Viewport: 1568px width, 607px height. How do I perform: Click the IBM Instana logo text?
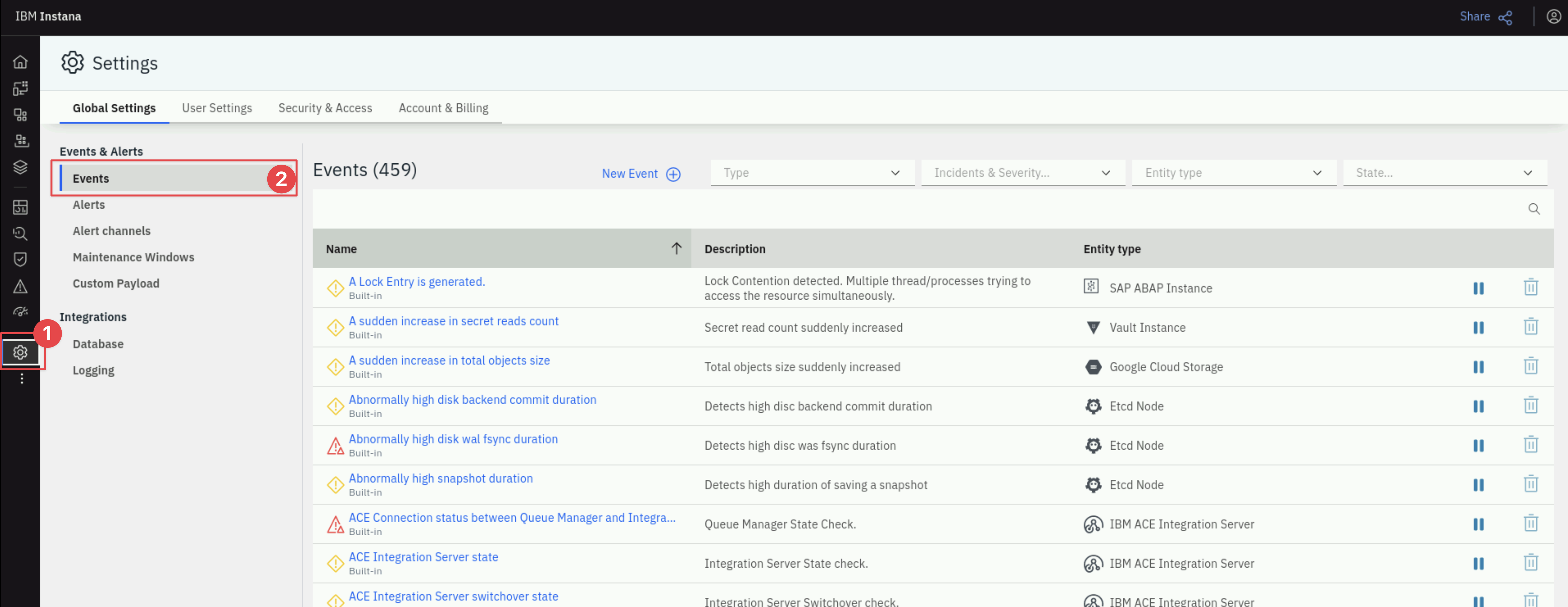point(48,16)
